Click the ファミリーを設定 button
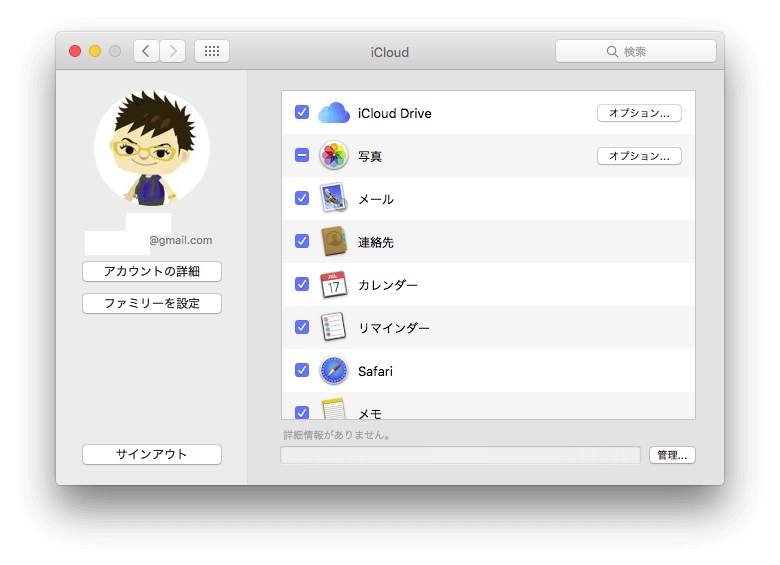Screen dimensions: 780x565 coord(152,303)
